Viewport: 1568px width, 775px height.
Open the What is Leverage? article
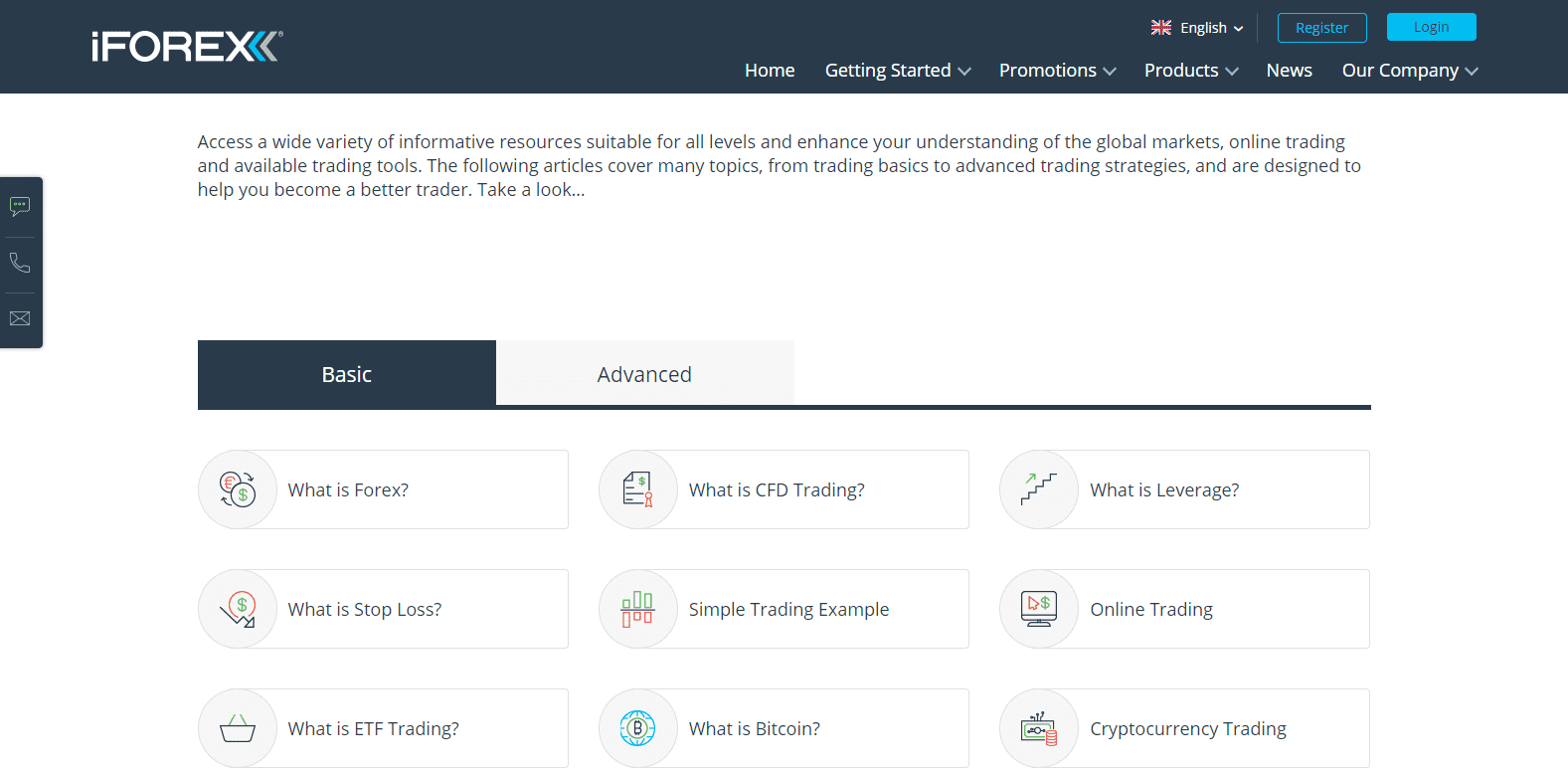pos(1184,489)
